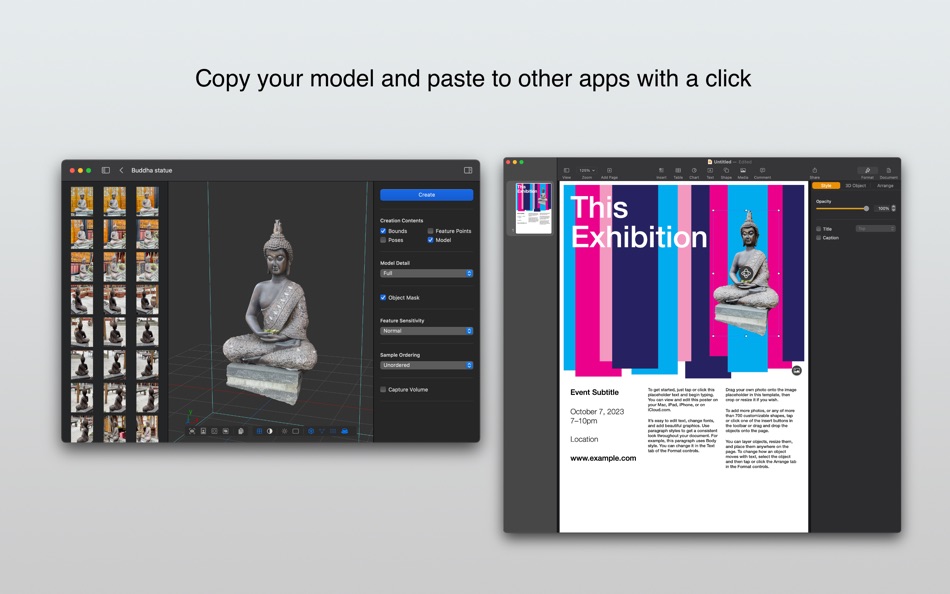The height and width of the screenshot is (594, 950).
Task: Click the www.example.com text on the poster
Action: [603, 458]
